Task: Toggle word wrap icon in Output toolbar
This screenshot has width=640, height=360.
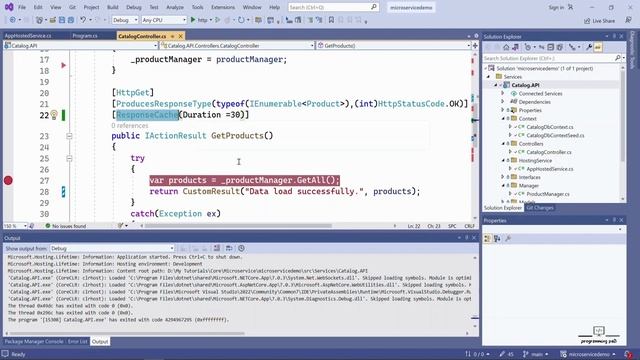Action: click(x=229, y=248)
